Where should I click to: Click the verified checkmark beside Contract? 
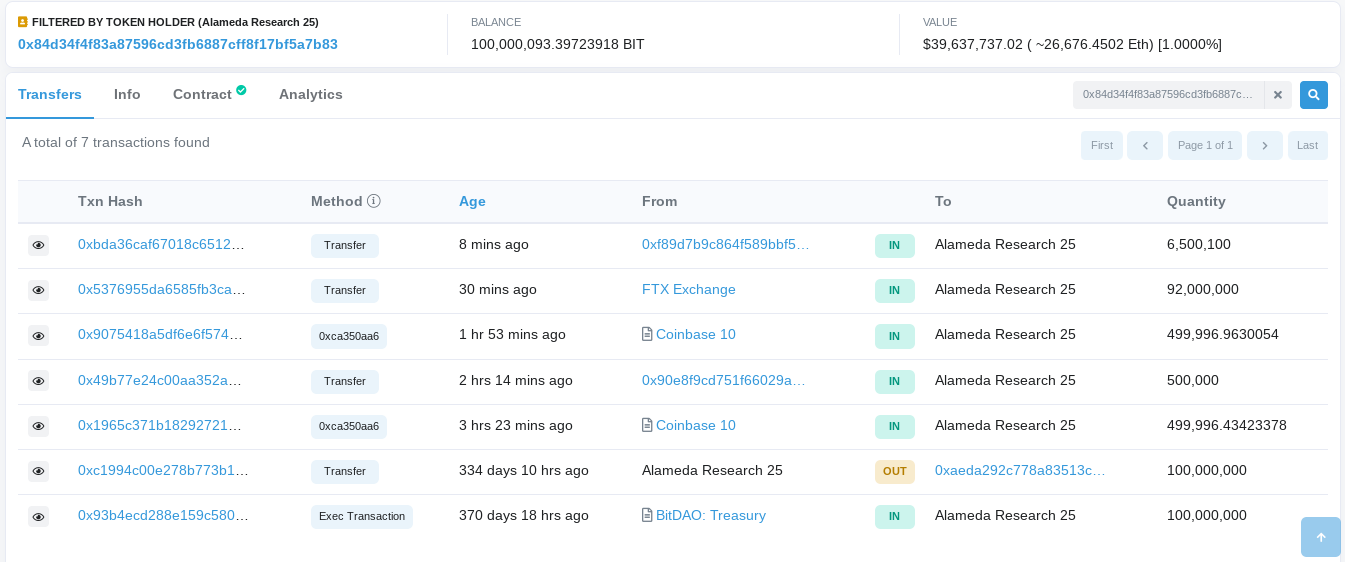point(241,90)
